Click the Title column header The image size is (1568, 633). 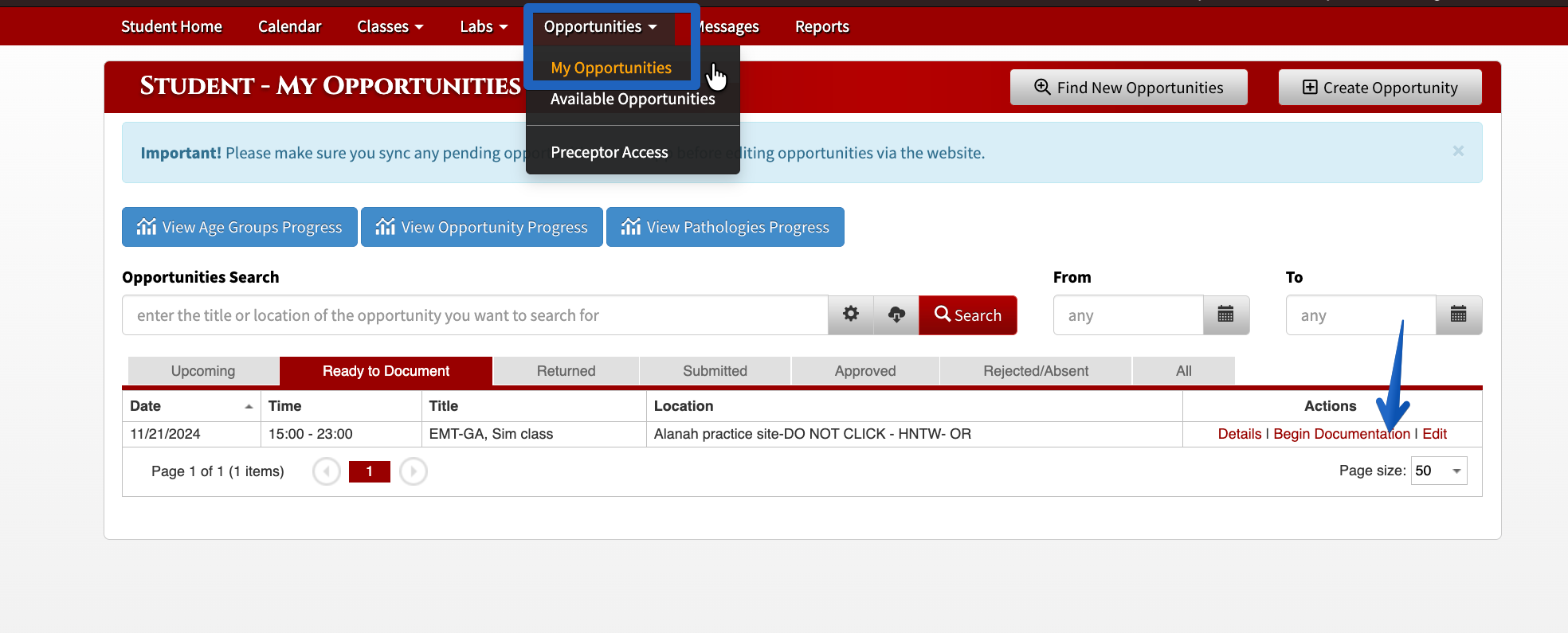pyautogui.click(x=533, y=406)
